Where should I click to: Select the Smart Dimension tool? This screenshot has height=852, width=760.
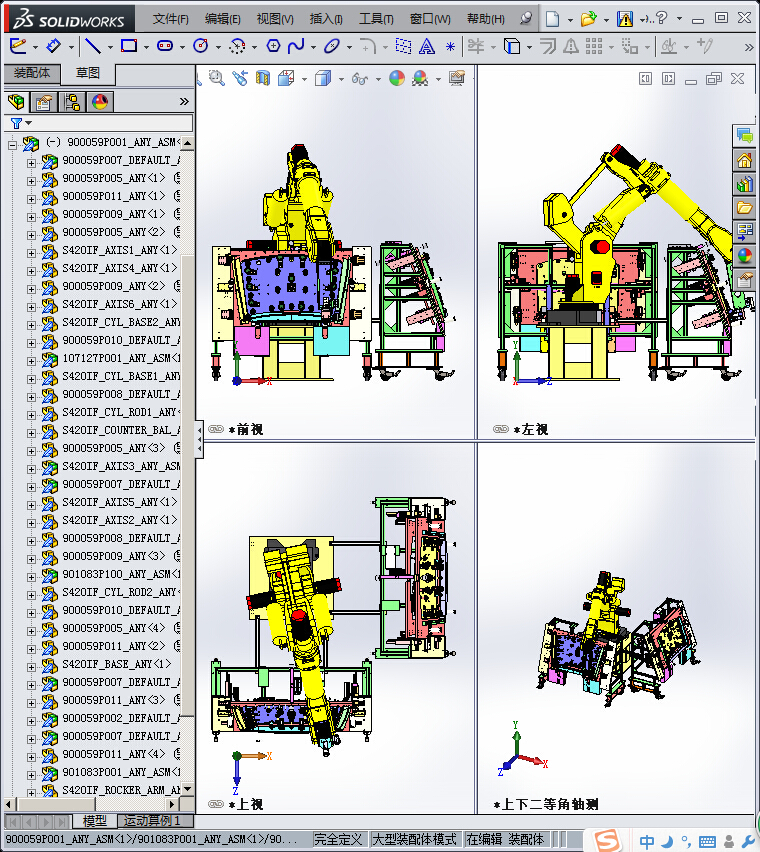pyautogui.click(x=53, y=46)
